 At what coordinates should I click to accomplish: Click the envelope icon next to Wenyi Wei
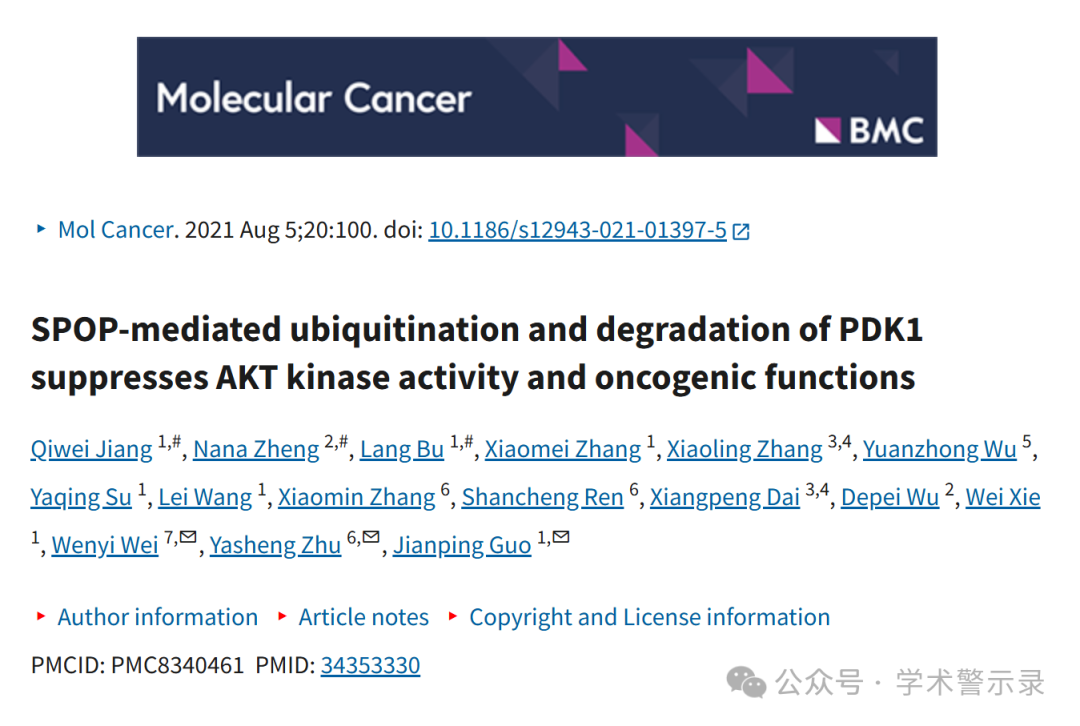[x=188, y=537]
